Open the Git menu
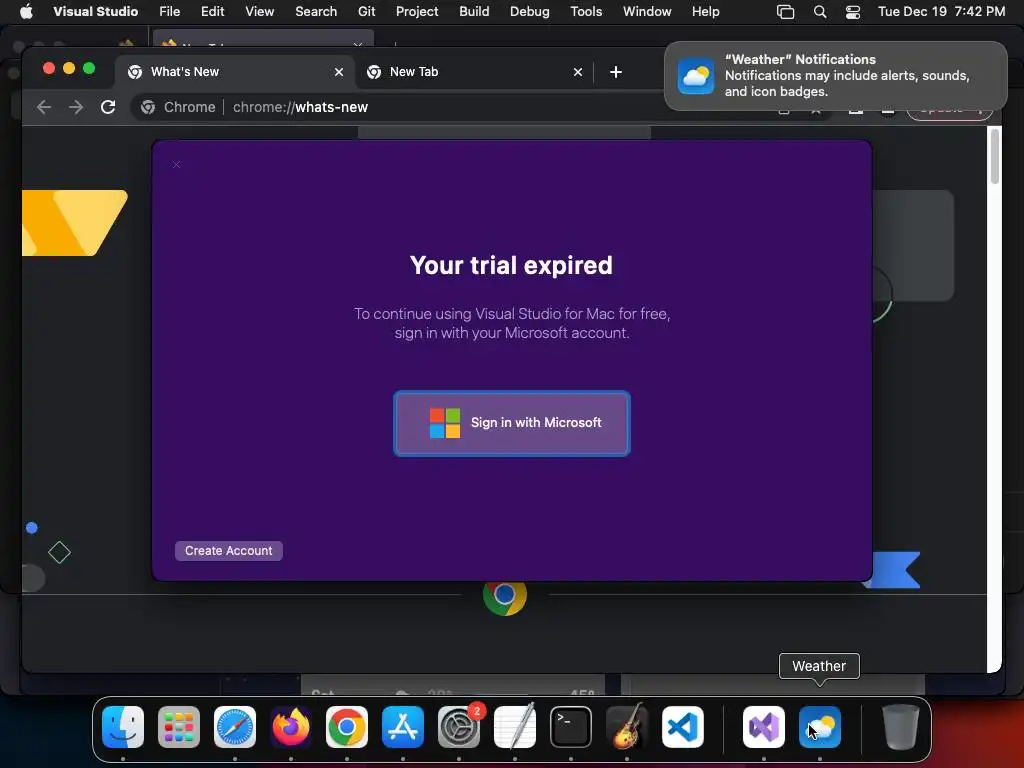The height and width of the screenshot is (768, 1024). pos(366,11)
